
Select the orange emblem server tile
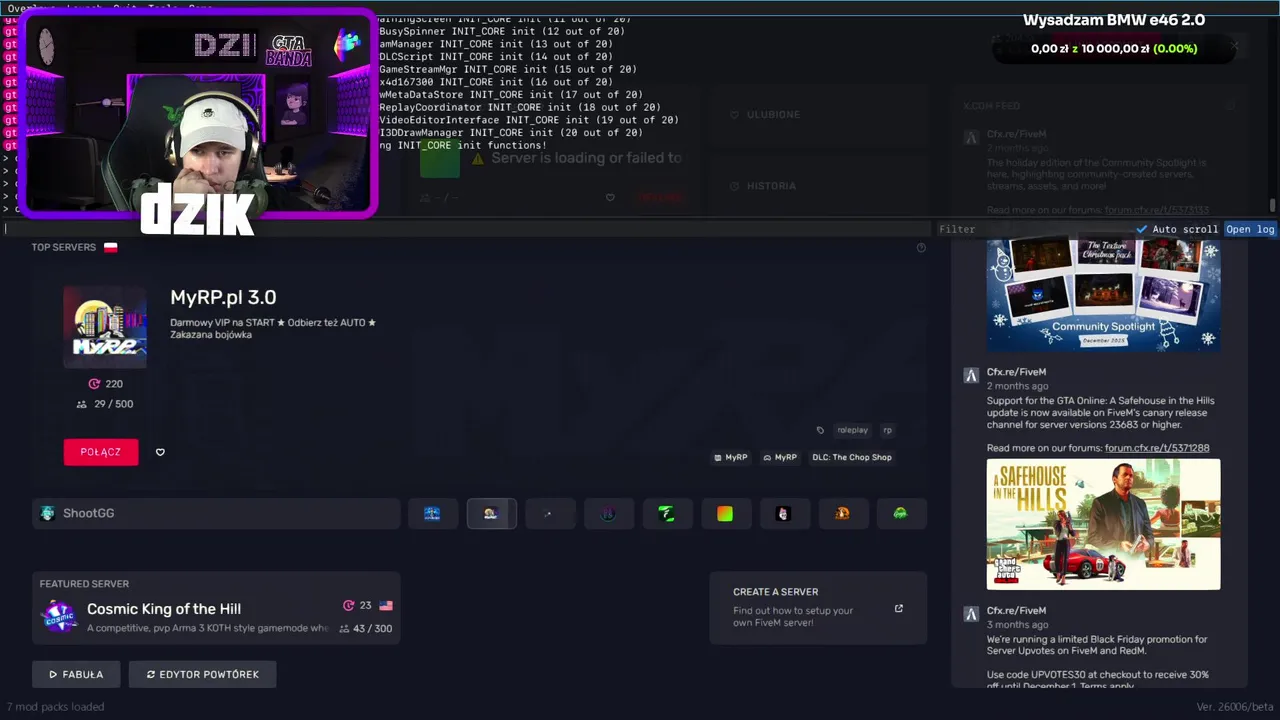842,513
